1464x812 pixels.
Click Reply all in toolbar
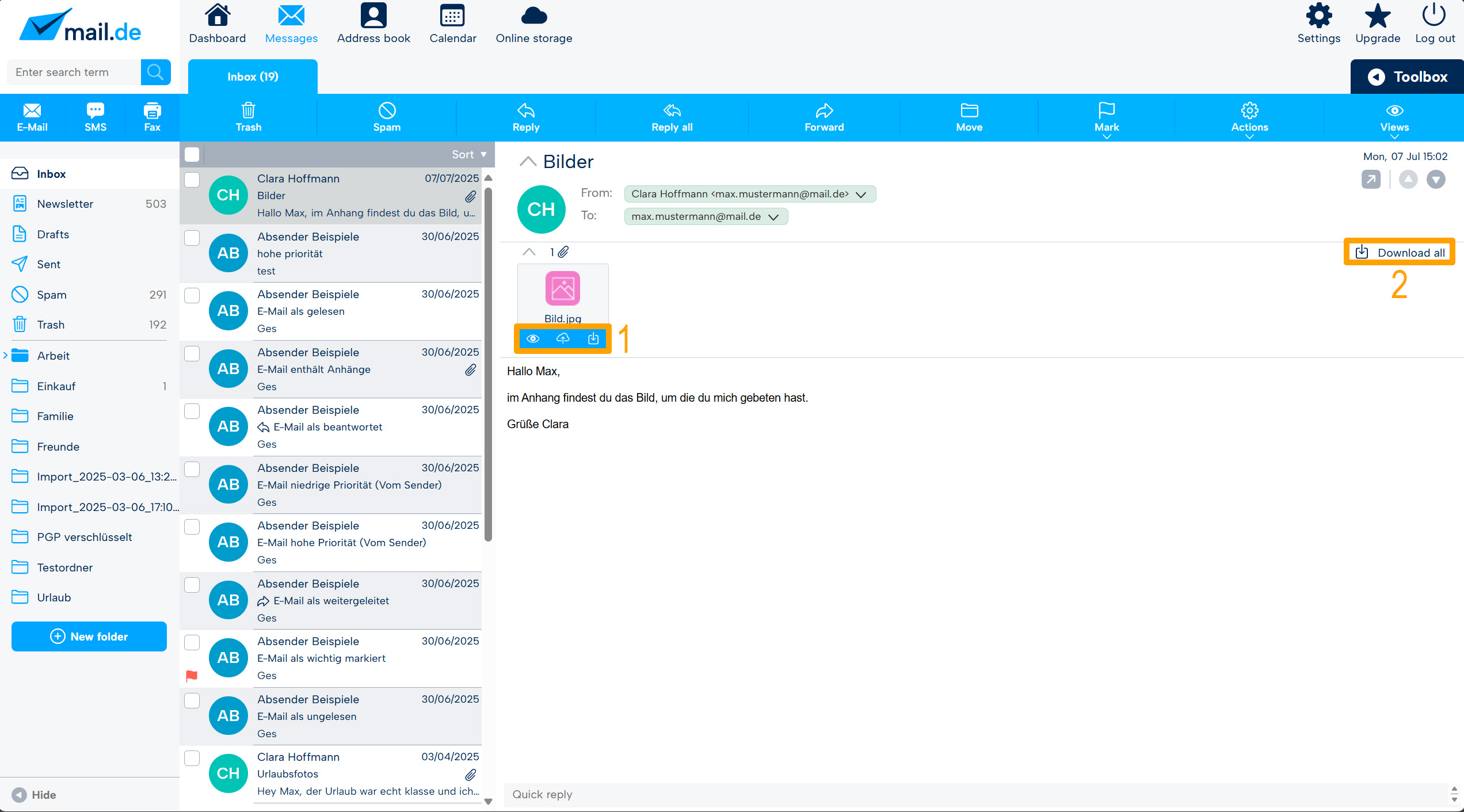672,117
